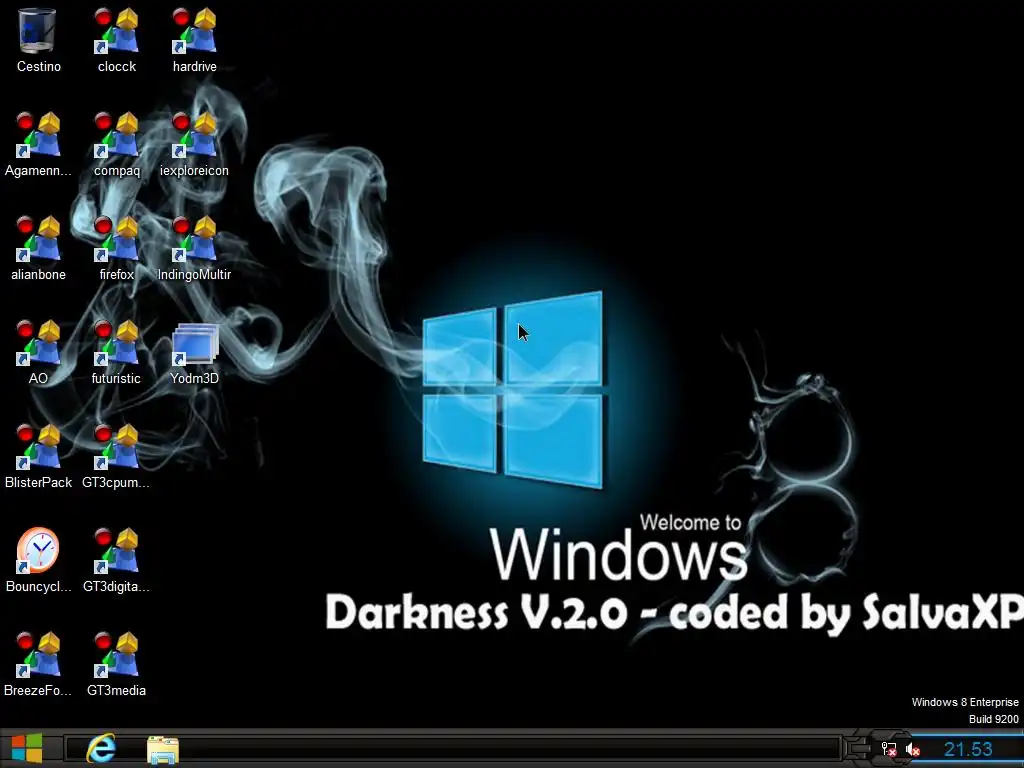The height and width of the screenshot is (768, 1024).
Task: Launch Internet Explorer from taskbar
Action: [x=101, y=748]
